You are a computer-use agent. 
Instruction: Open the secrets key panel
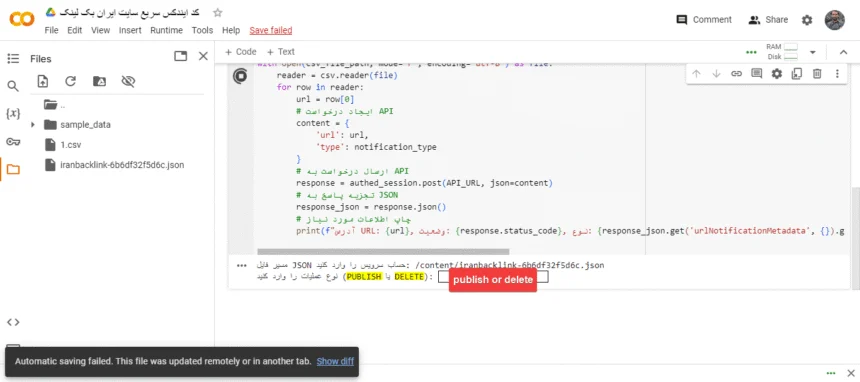(x=13, y=142)
